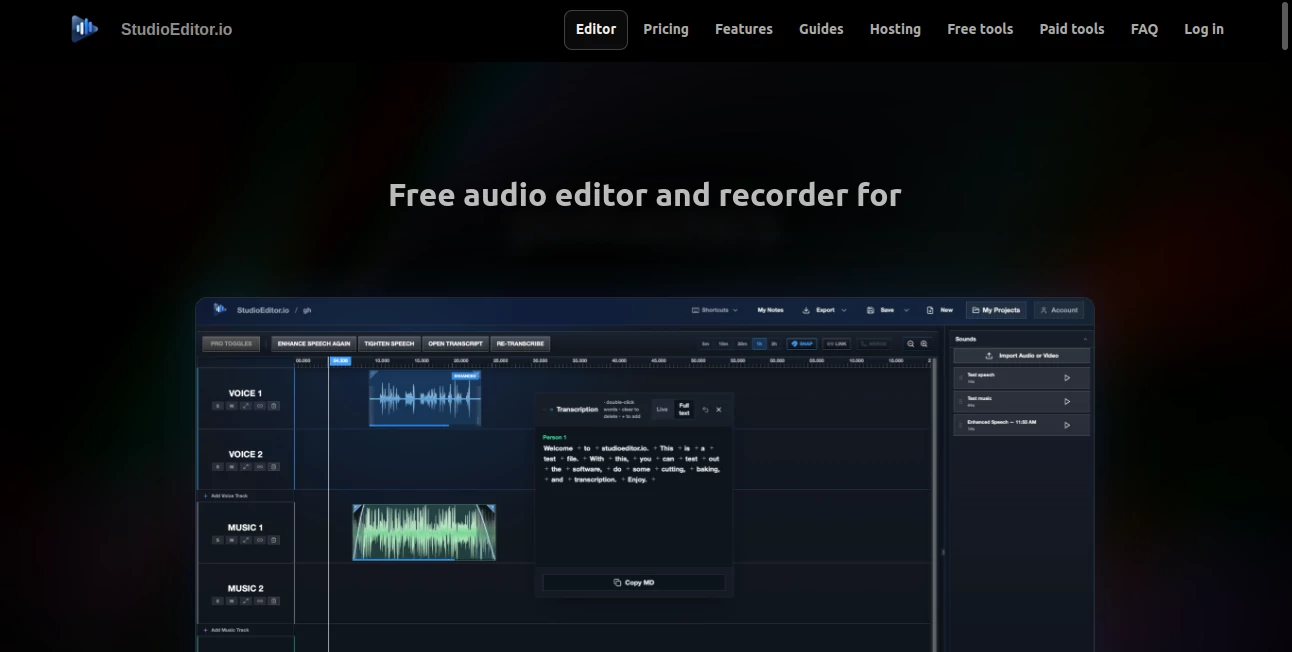This screenshot has width=1292, height=652.
Task: Solo the MUSIC 2 track
Action: pyautogui.click(x=218, y=601)
